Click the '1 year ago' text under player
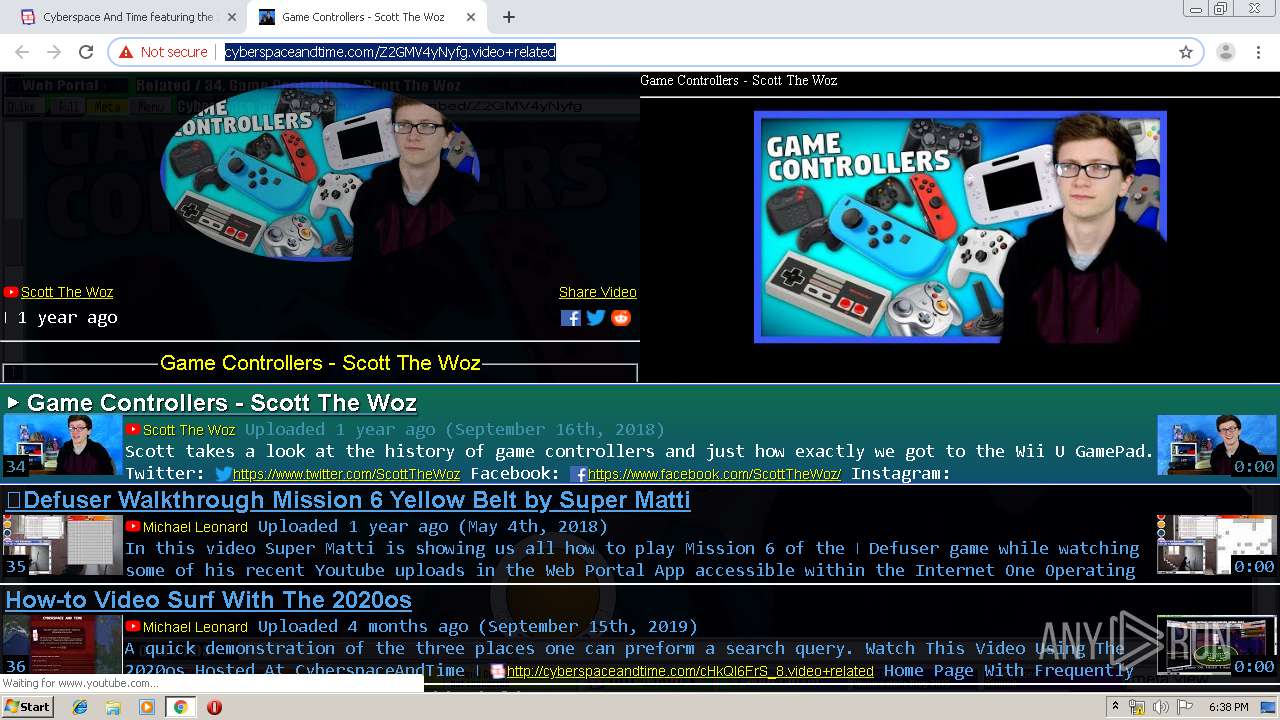The height and width of the screenshot is (720, 1280). (x=67, y=318)
